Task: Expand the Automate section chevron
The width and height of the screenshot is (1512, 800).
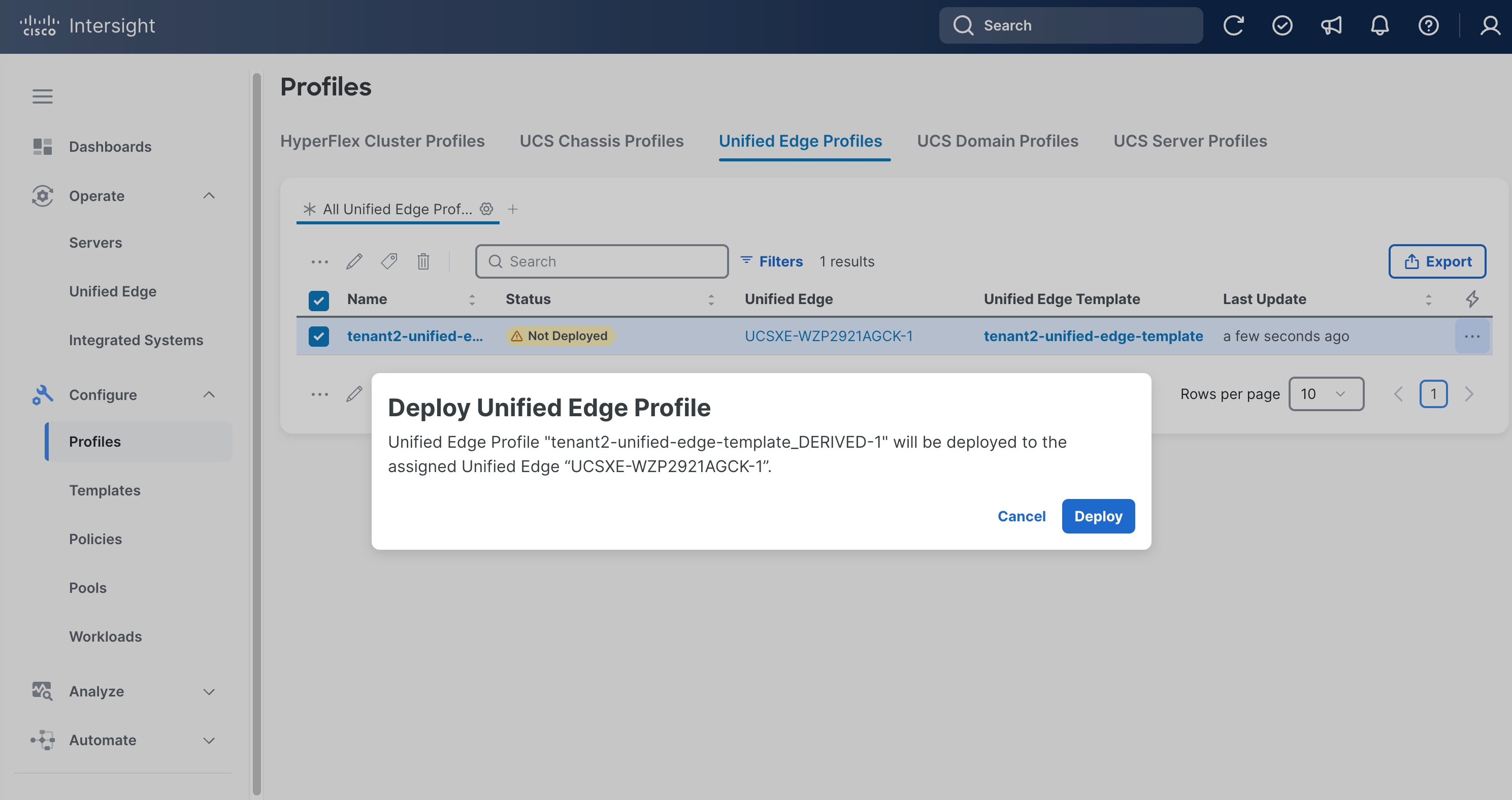Action: (208, 741)
